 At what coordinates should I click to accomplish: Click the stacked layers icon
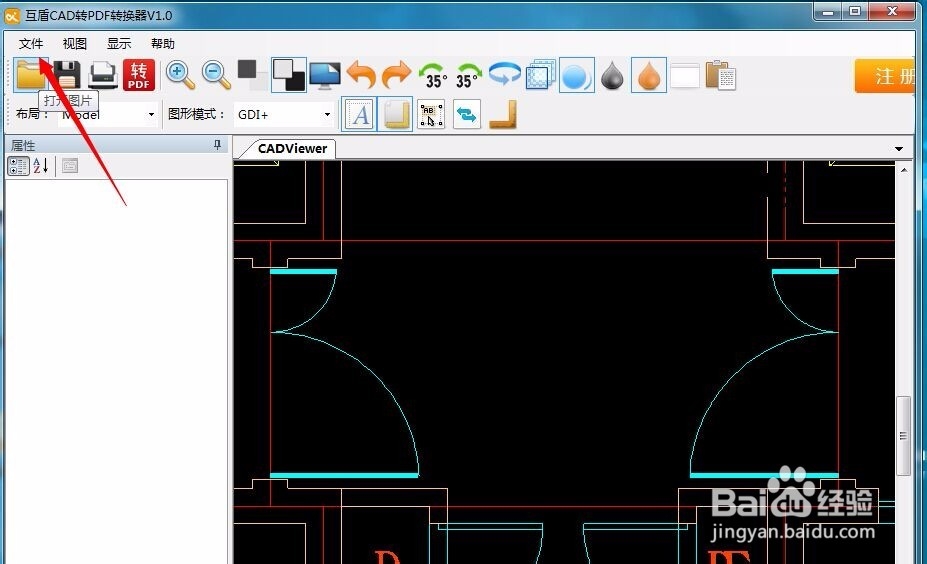click(x=540, y=75)
